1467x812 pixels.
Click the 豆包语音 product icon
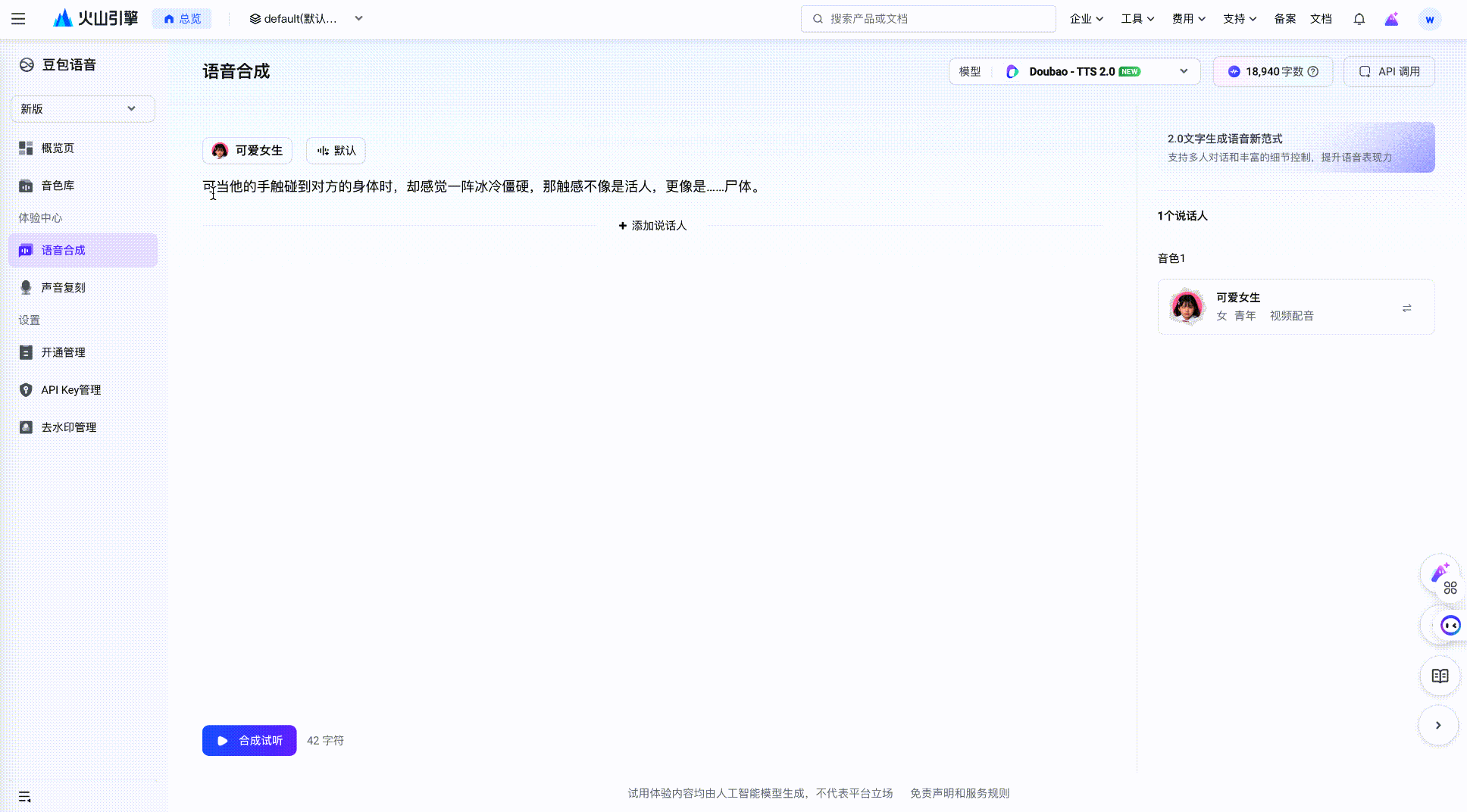click(27, 65)
